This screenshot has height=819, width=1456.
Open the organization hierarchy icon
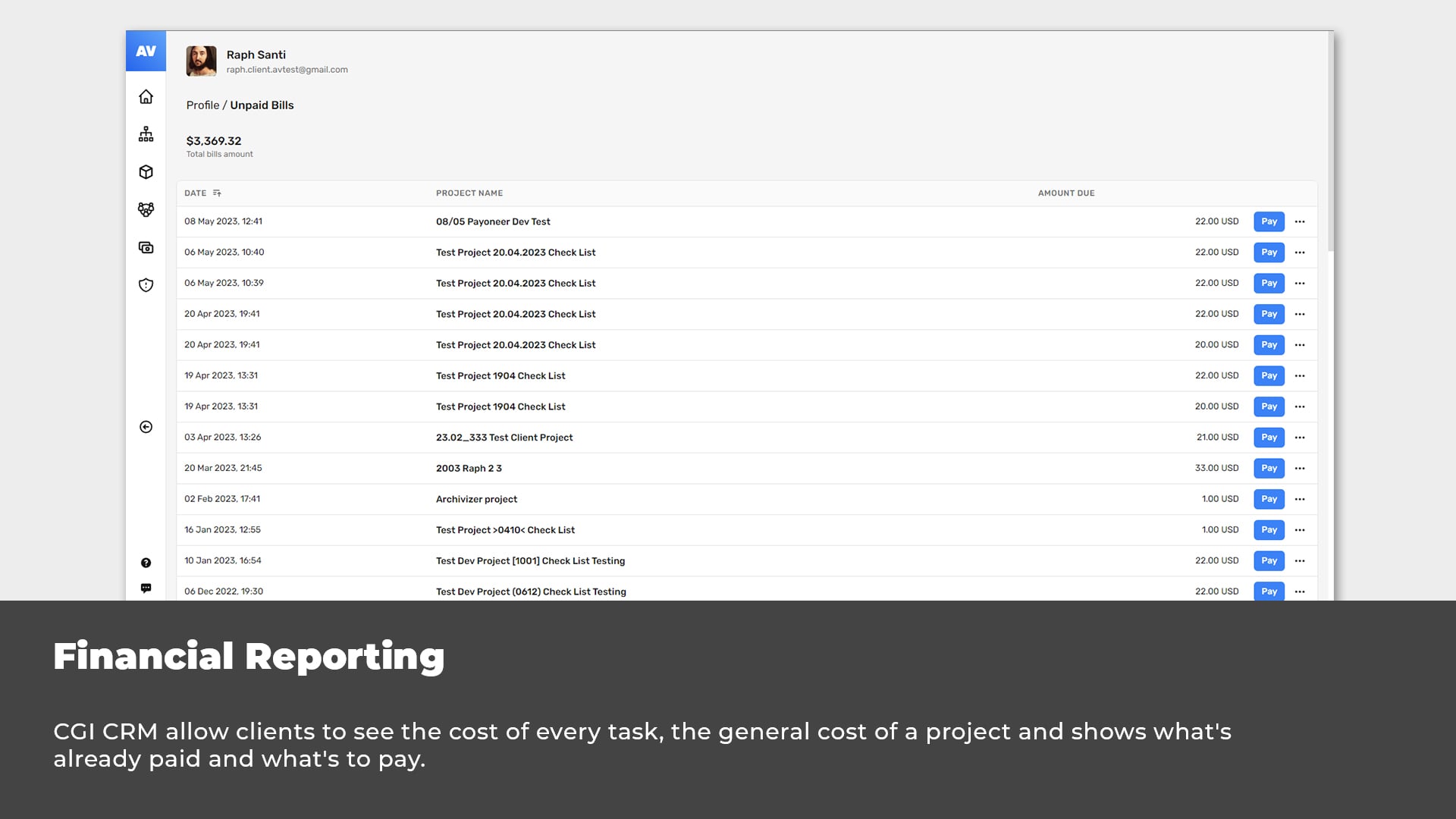146,134
